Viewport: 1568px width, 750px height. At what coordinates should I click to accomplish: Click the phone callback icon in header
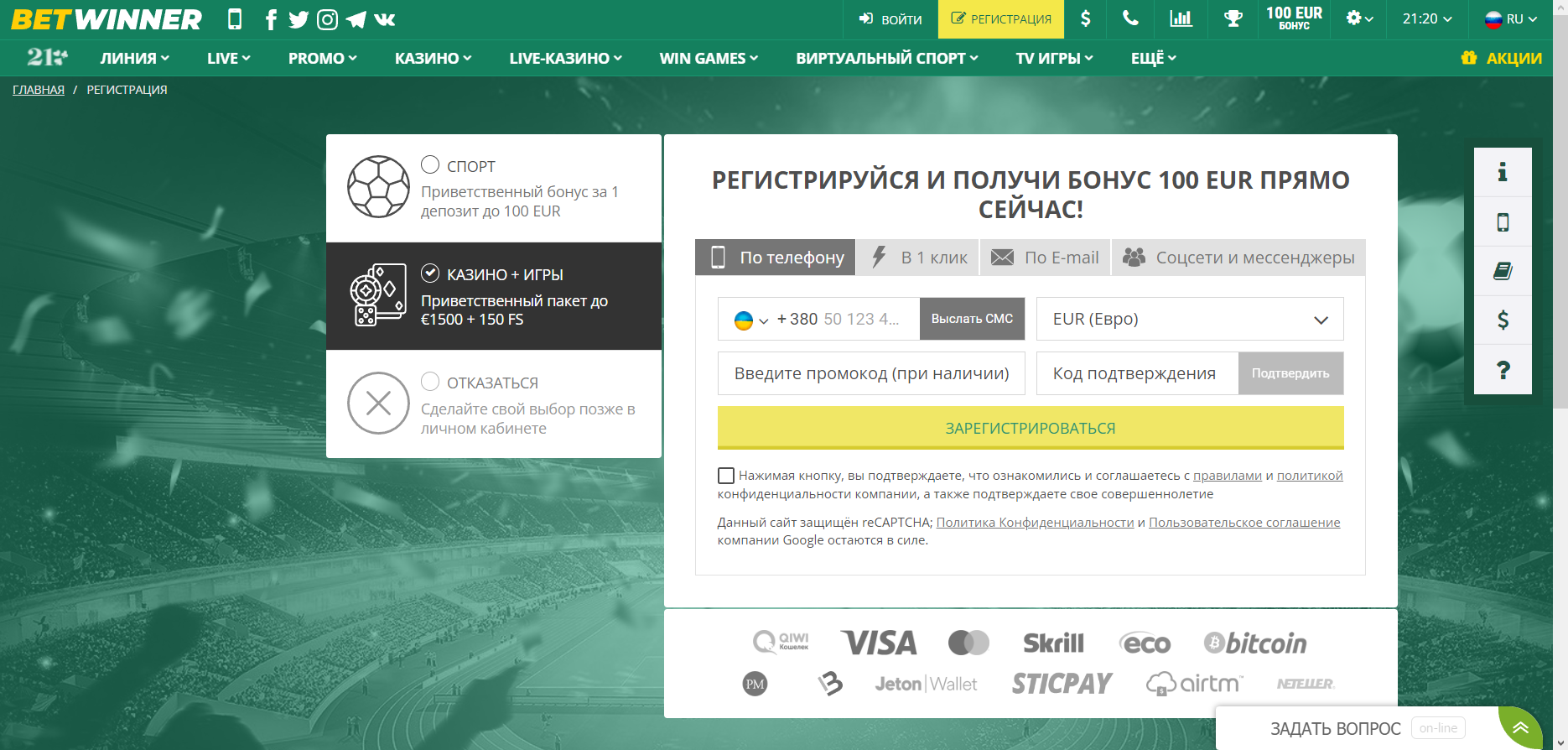pyautogui.click(x=1131, y=18)
